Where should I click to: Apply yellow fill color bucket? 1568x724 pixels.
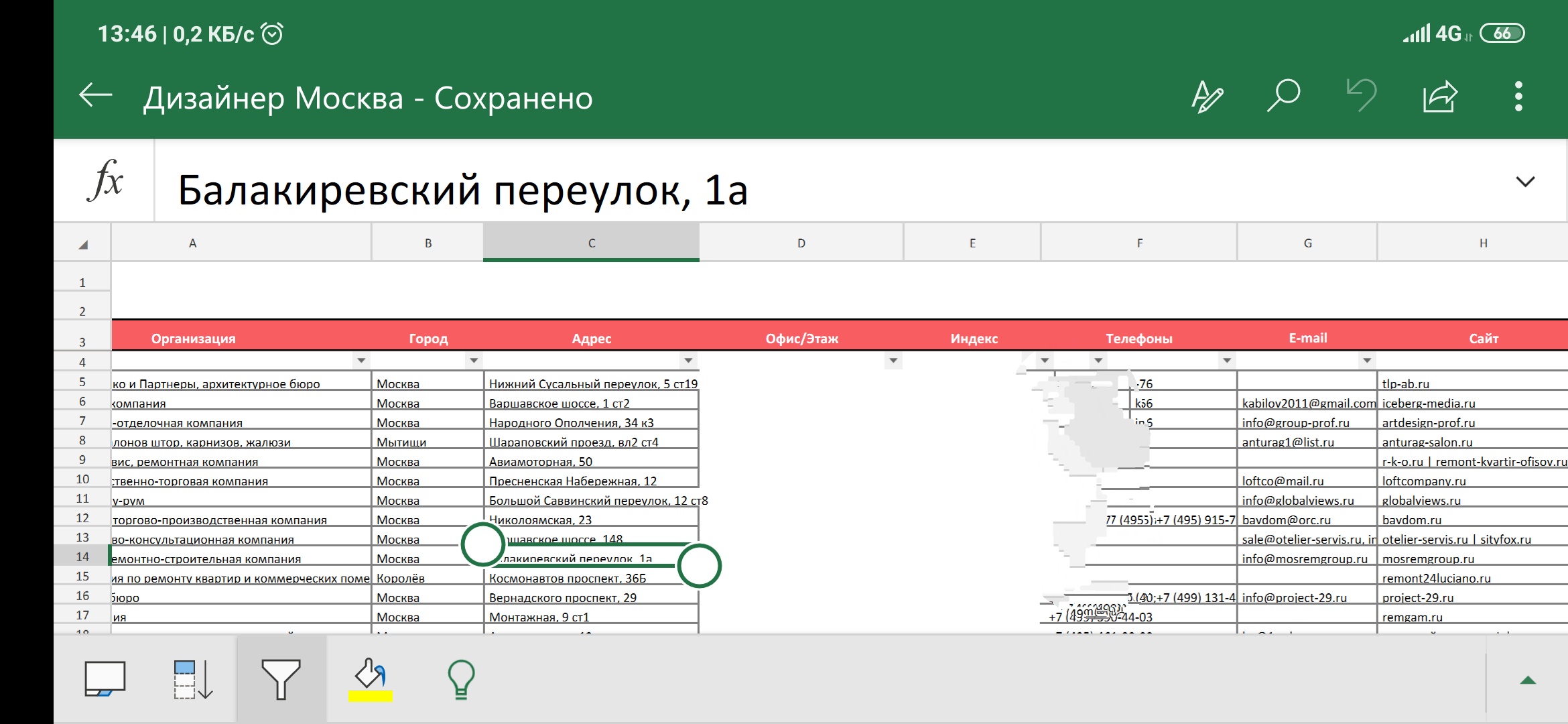point(370,679)
